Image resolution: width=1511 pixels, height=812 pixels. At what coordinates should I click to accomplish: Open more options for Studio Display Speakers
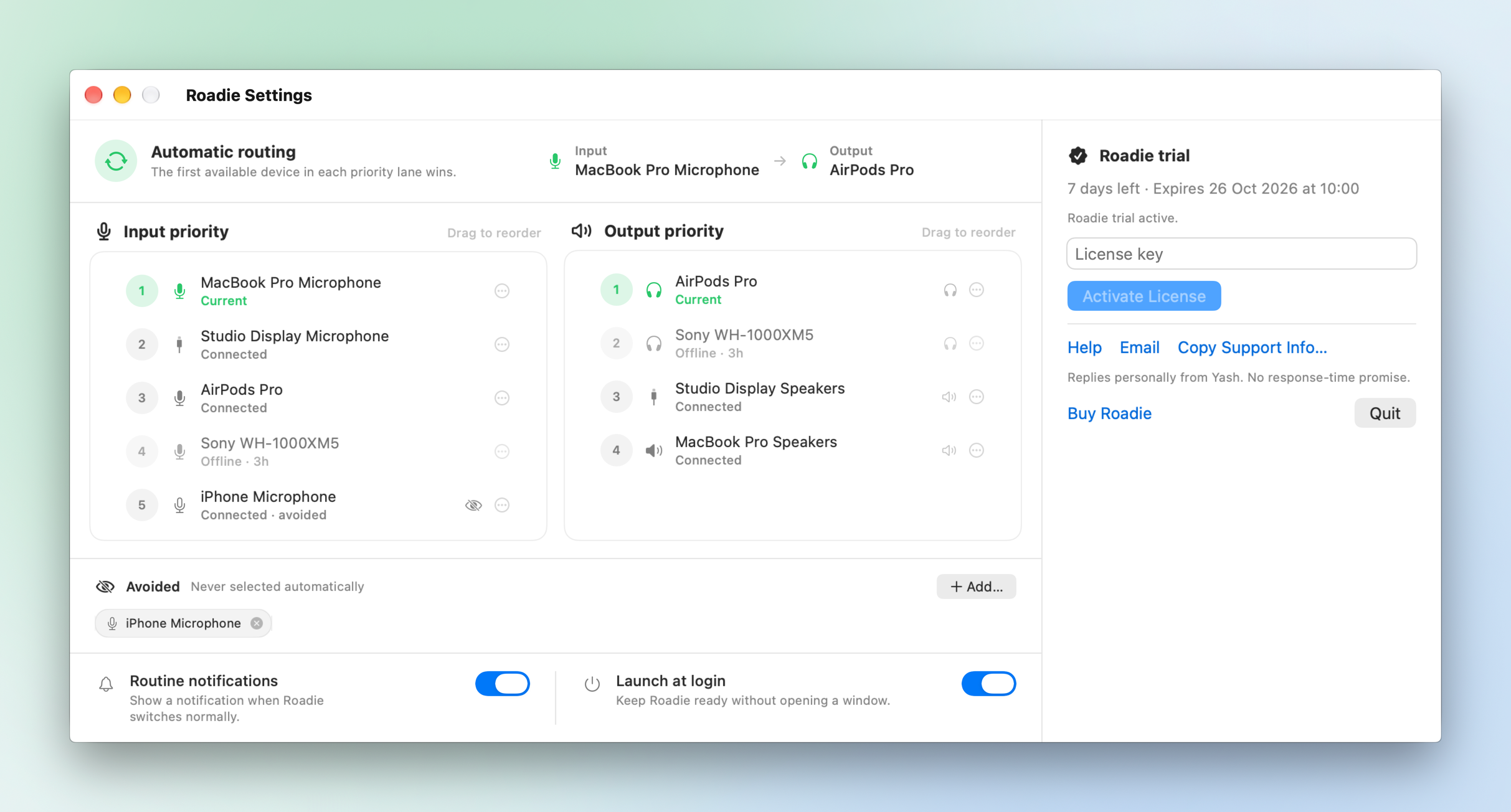[x=977, y=397]
